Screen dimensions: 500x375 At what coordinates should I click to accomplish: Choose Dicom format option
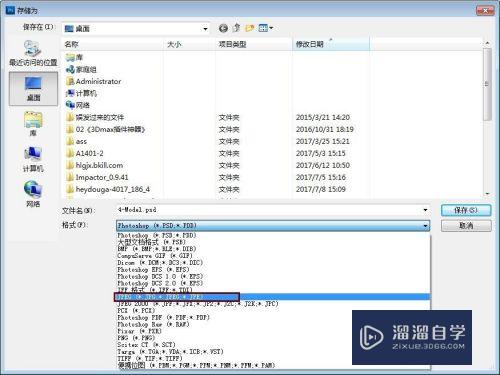(273, 263)
